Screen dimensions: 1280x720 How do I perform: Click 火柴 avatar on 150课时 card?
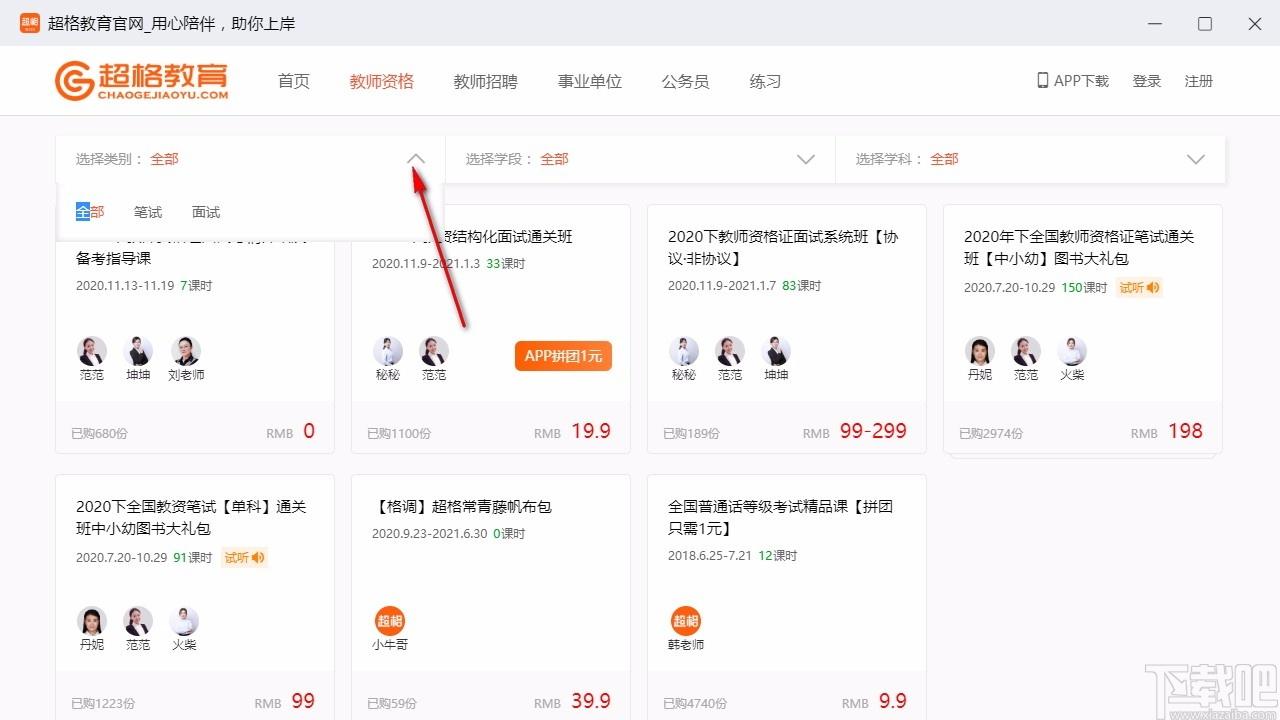coord(1072,351)
